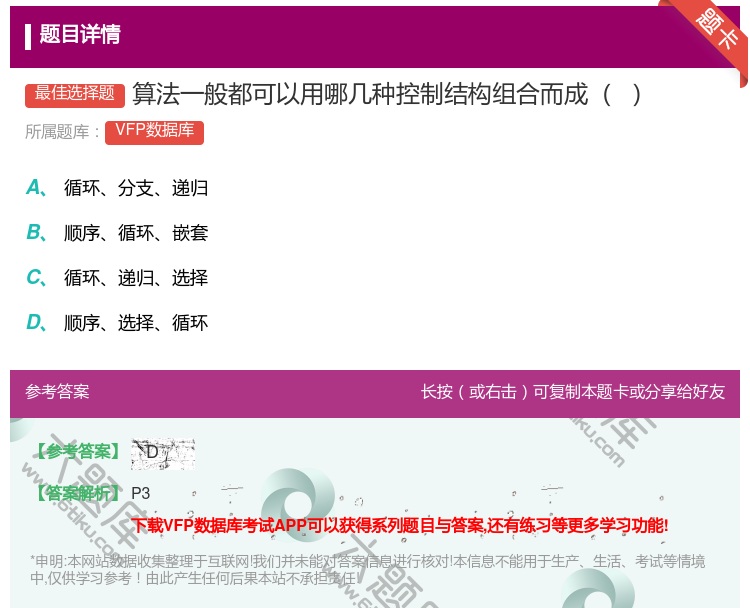Click the 【答案解析】 label
This screenshot has width=750, height=608.
[x=78, y=493]
